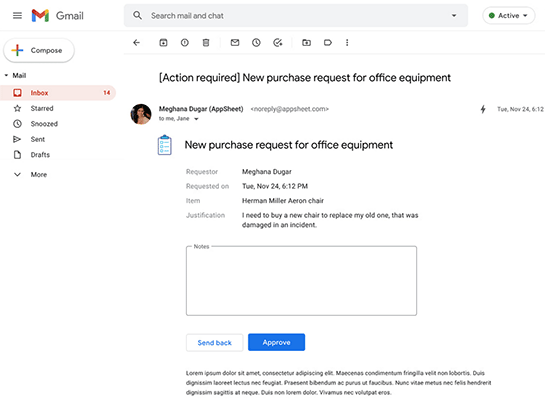
Task: Show search options dropdown arrow
Action: [x=454, y=16]
